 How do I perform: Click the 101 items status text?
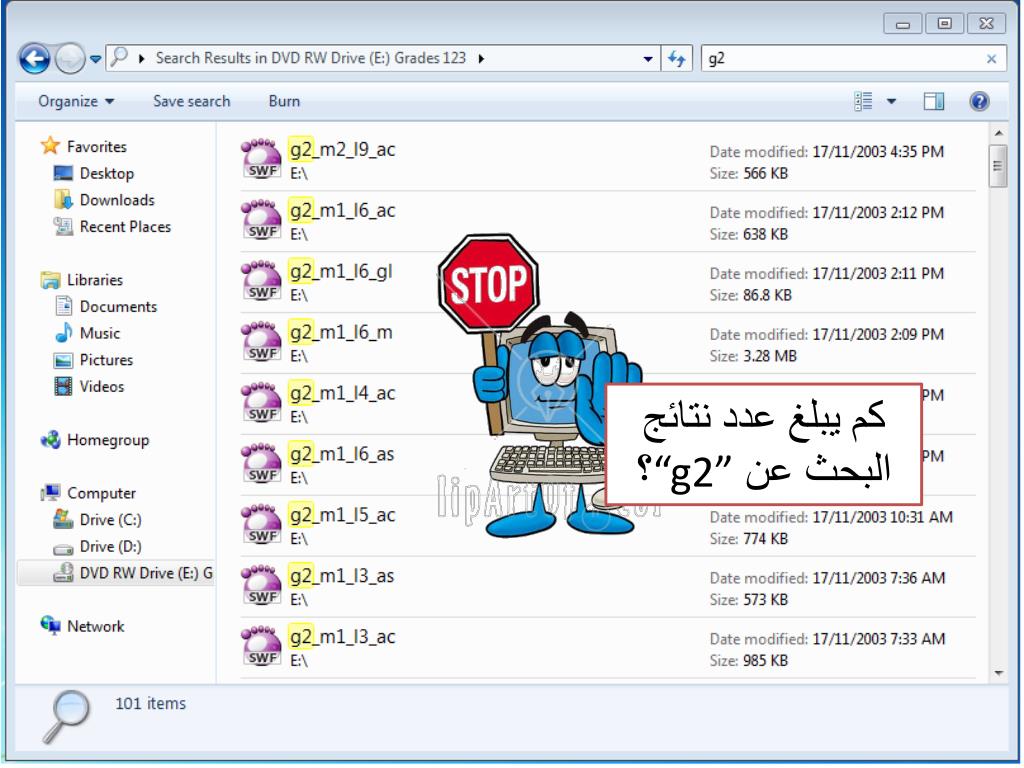coord(150,703)
